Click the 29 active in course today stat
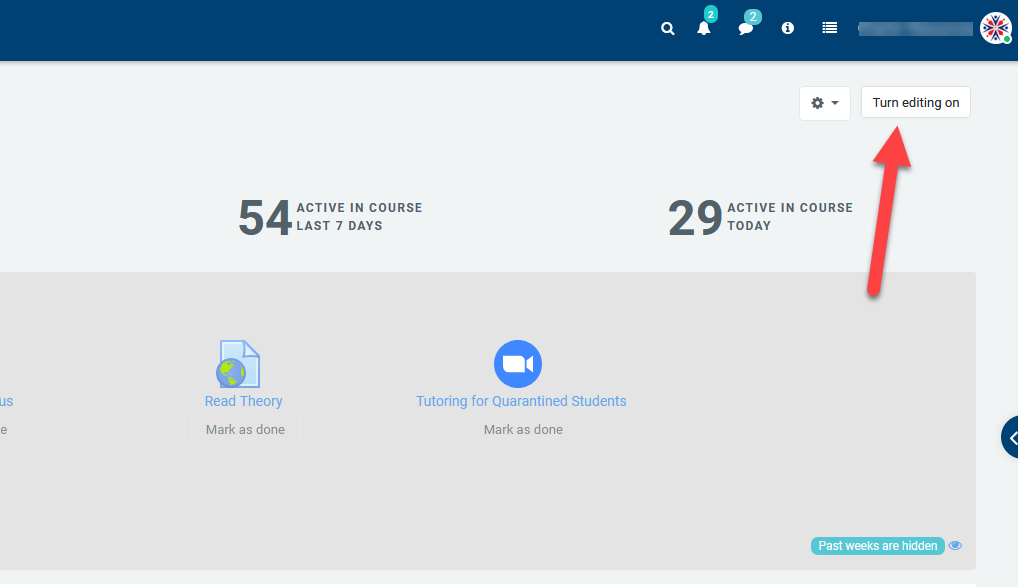Screen dimensions: 1018x587 point(760,217)
